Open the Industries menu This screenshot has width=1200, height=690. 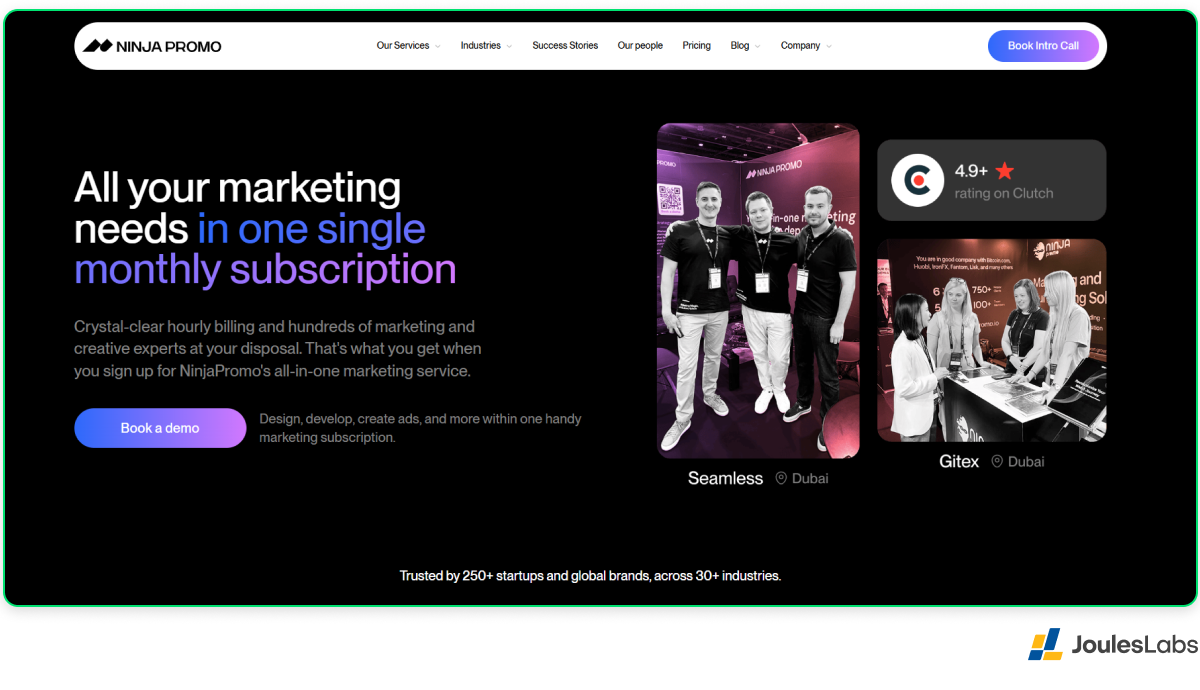coord(481,46)
